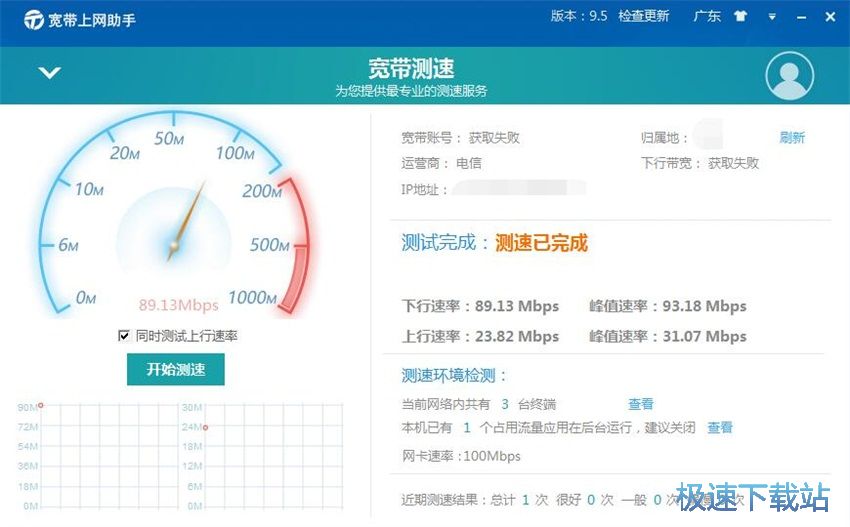Viewport: 850px width, 527px height.
Task: Collapse the panel with the chevron arrow
Action: 50,73
